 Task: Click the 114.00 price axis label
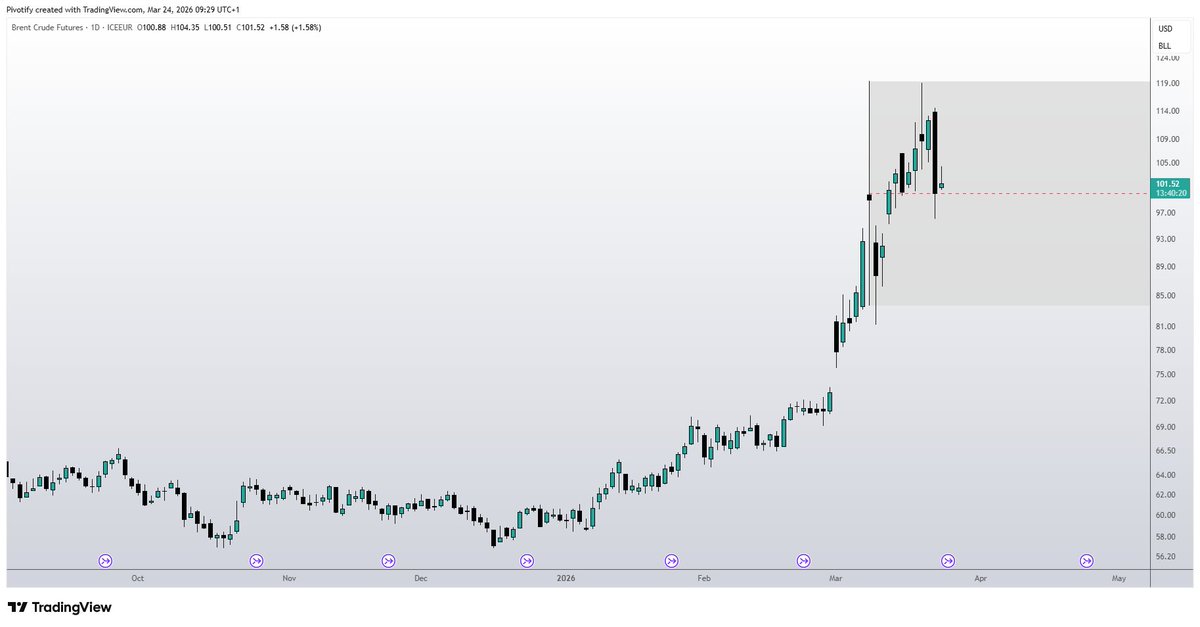click(1168, 111)
